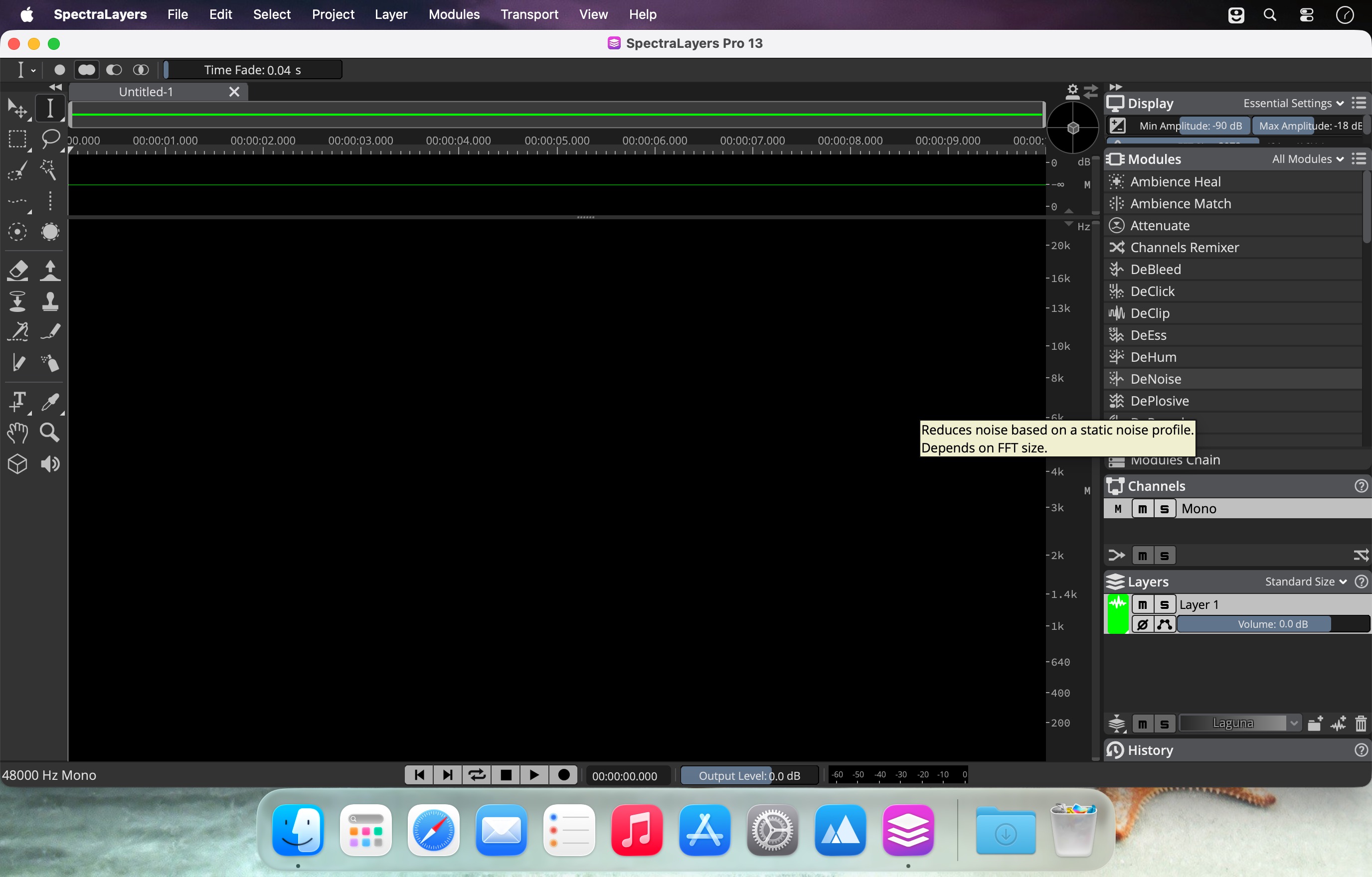Select the speaker Playback tool
1372x877 pixels.
click(x=50, y=464)
